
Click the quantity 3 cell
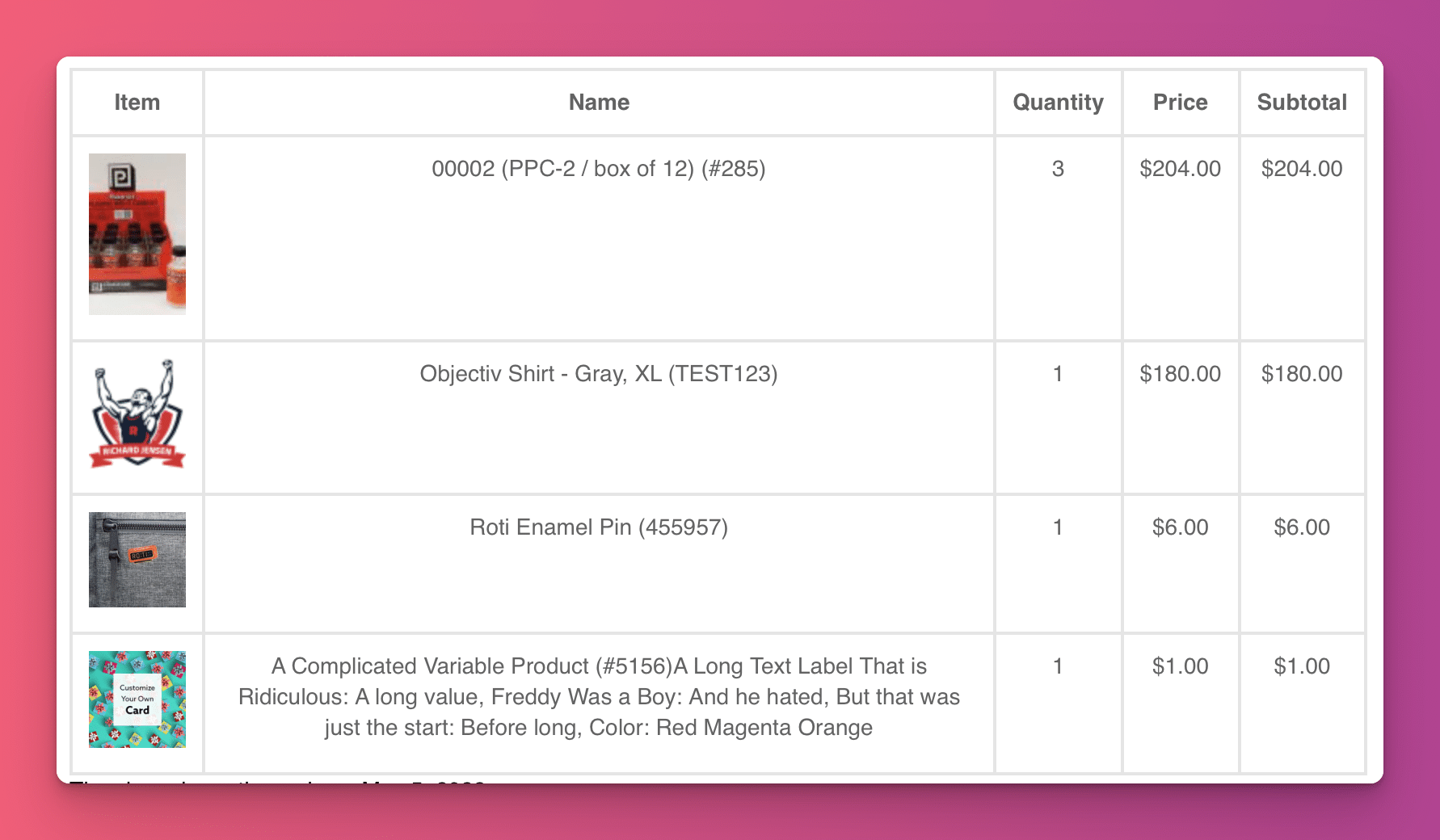tap(1058, 169)
